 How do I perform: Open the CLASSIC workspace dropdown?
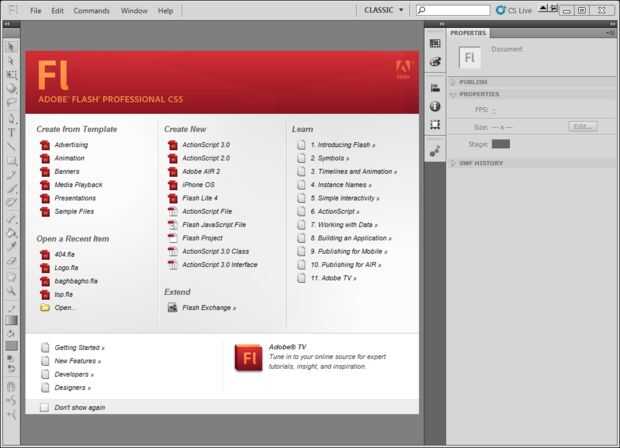[384, 10]
